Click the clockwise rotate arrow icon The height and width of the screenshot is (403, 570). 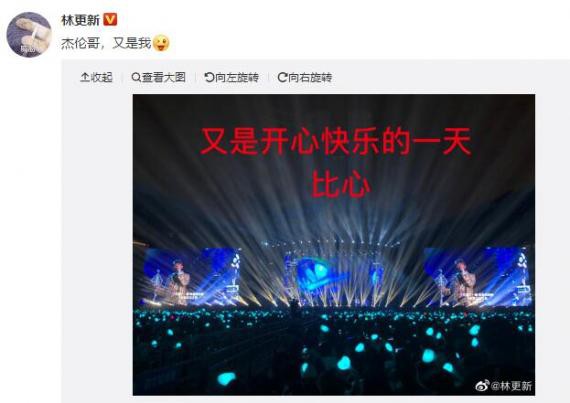282,77
